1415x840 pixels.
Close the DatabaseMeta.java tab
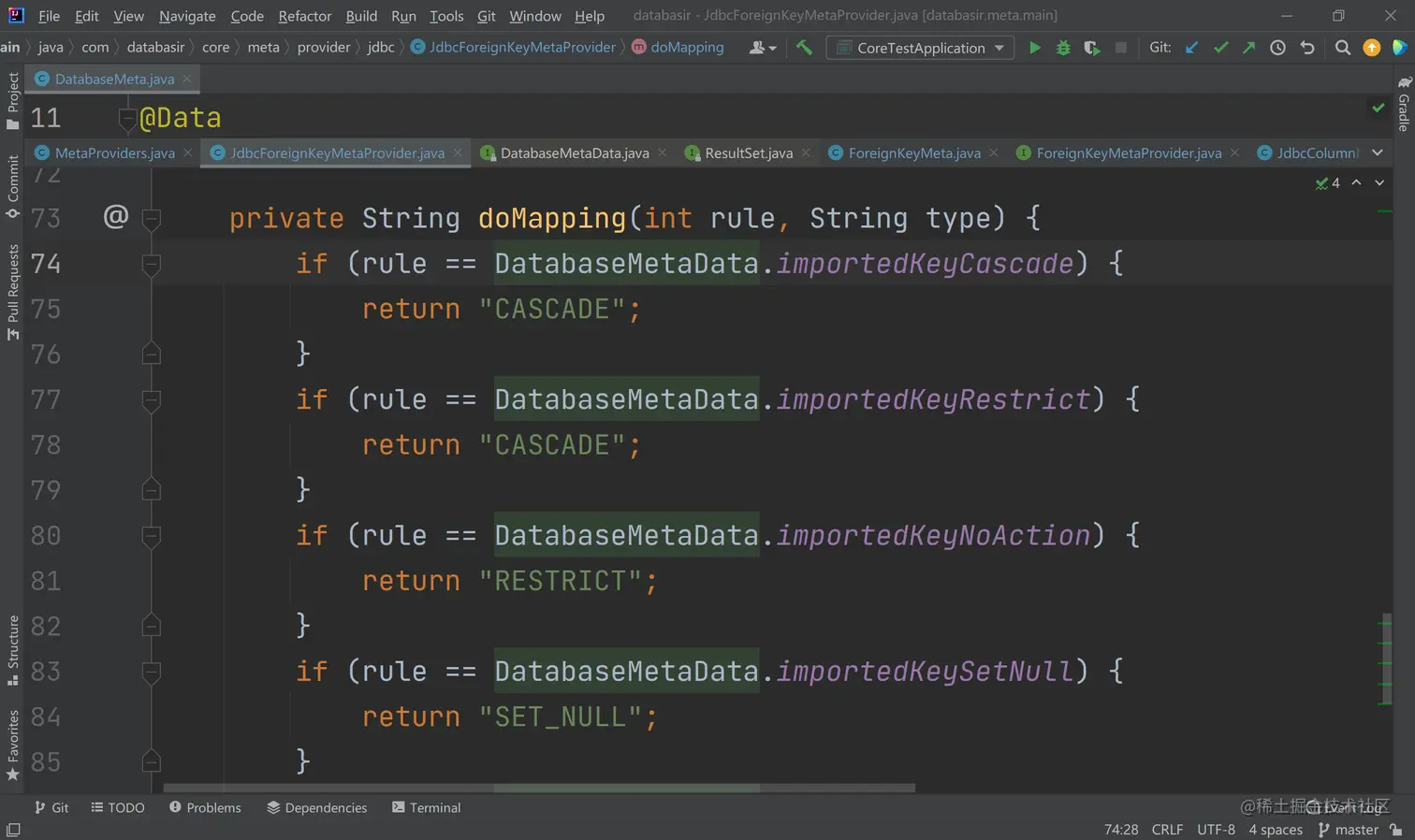tap(187, 79)
